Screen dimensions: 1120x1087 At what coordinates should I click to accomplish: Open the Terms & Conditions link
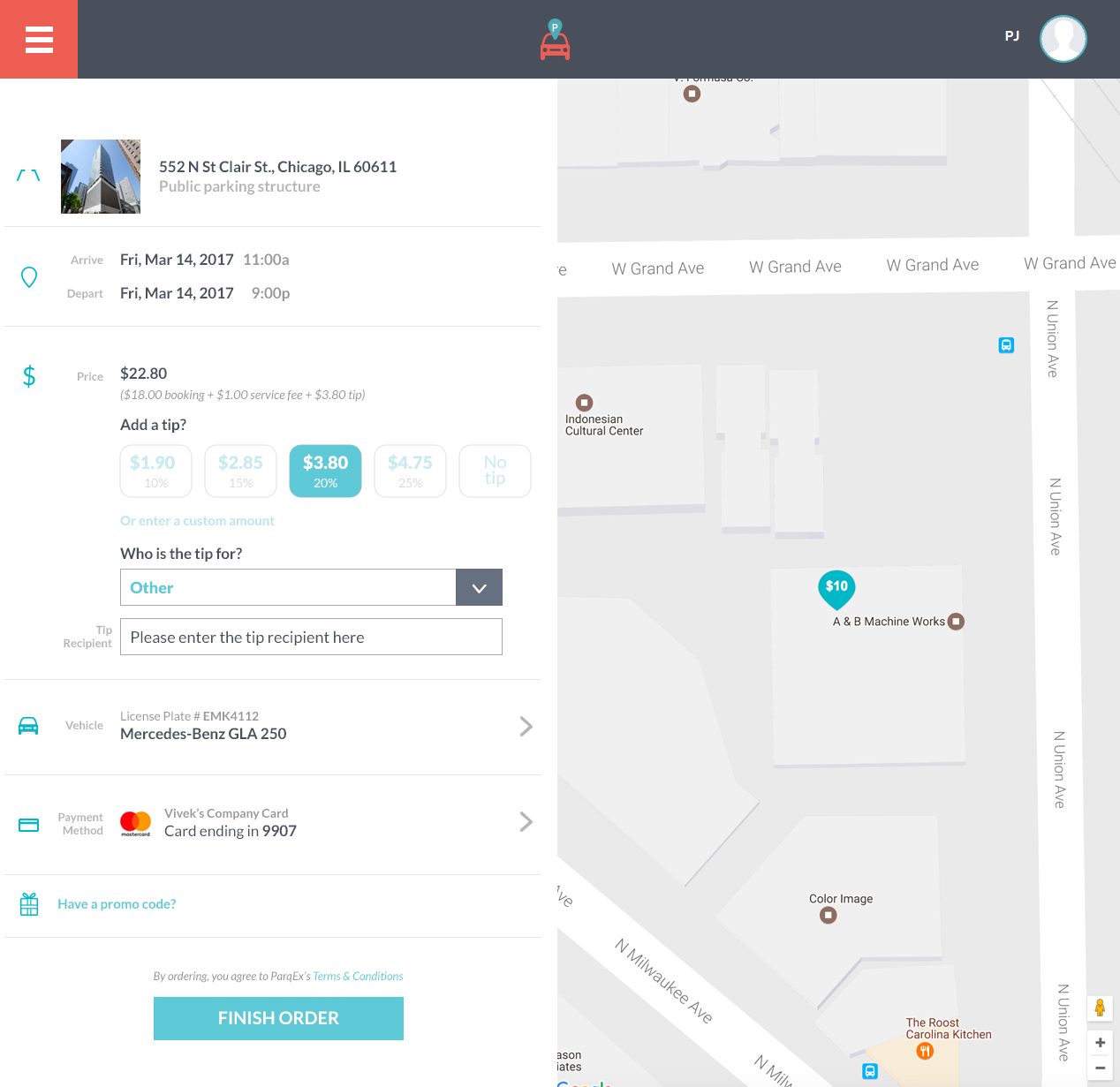coord(358,976)
